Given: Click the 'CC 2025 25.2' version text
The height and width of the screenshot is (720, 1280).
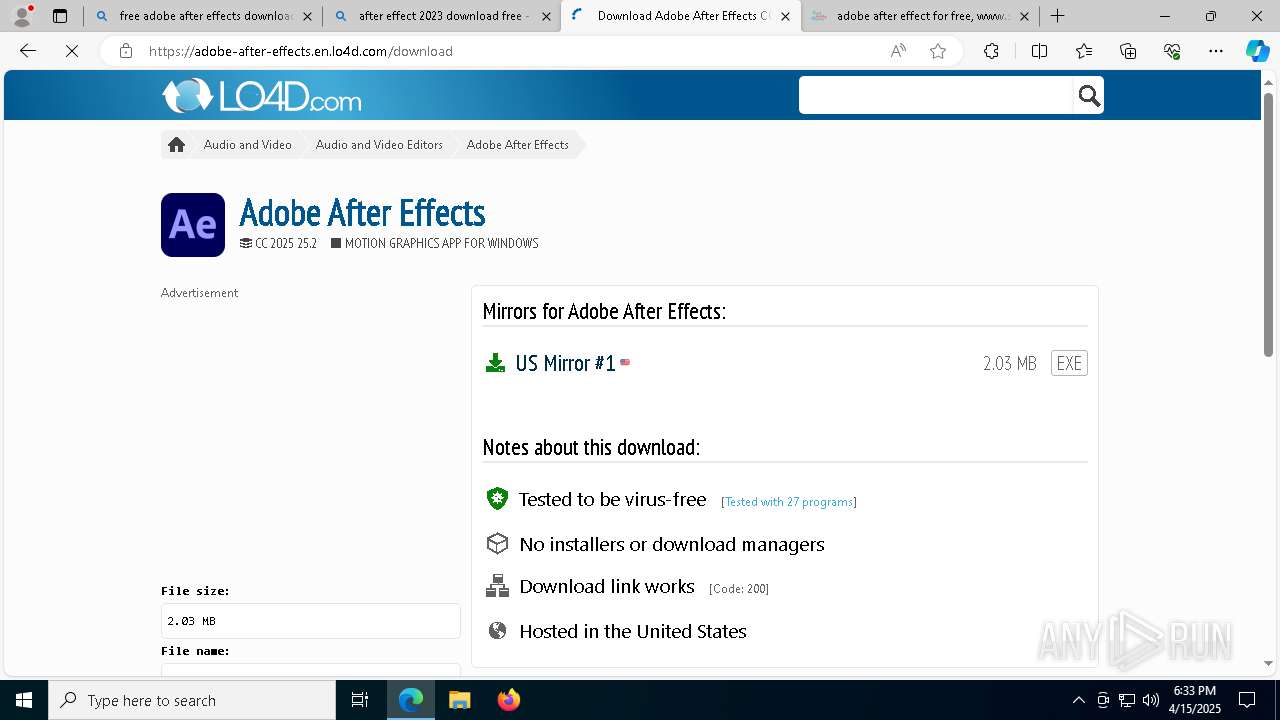Looking at the screenshot, I should click(x=286, y=243).
